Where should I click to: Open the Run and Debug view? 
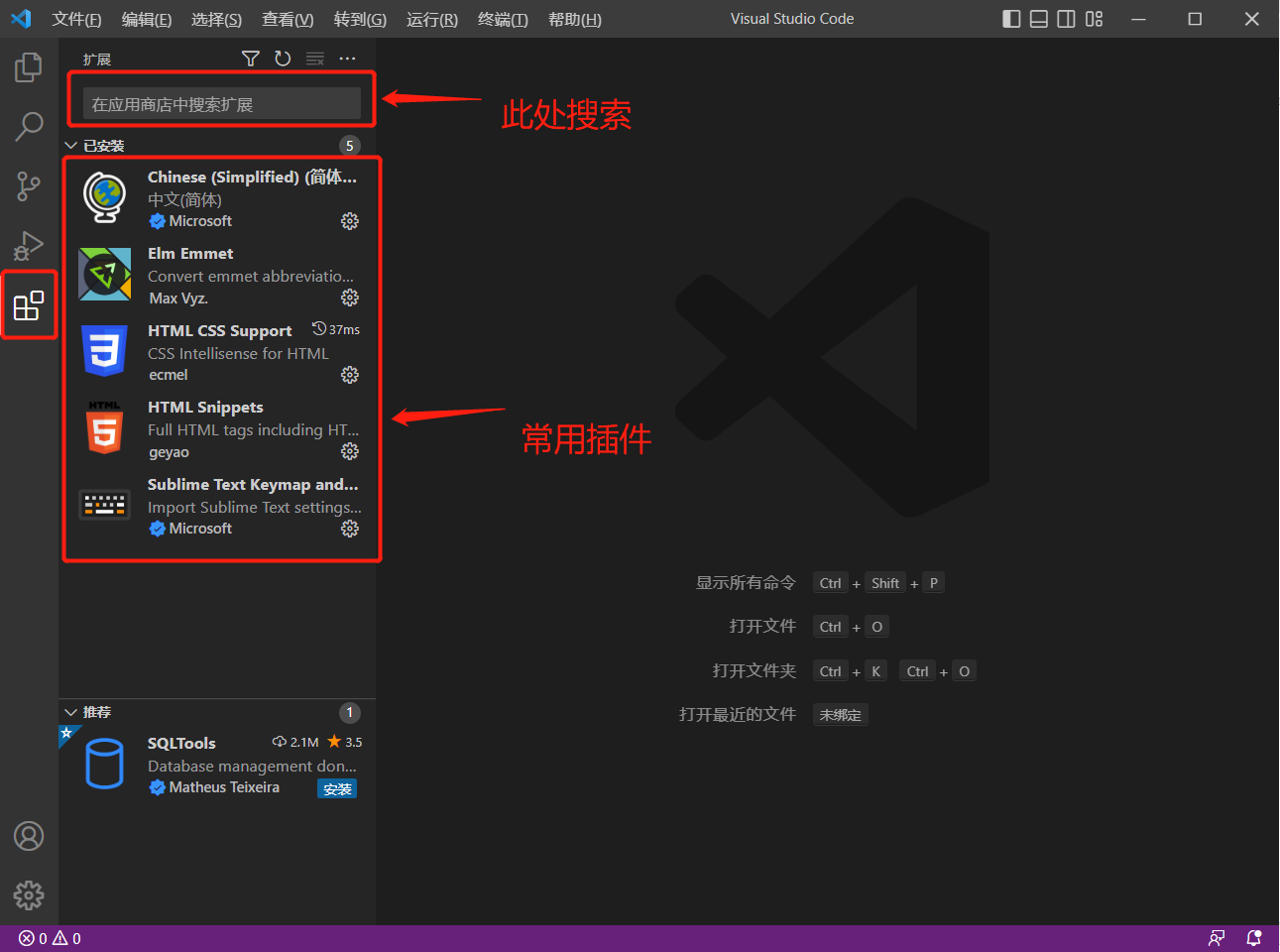pyautogui.click(x=29, y=245)
